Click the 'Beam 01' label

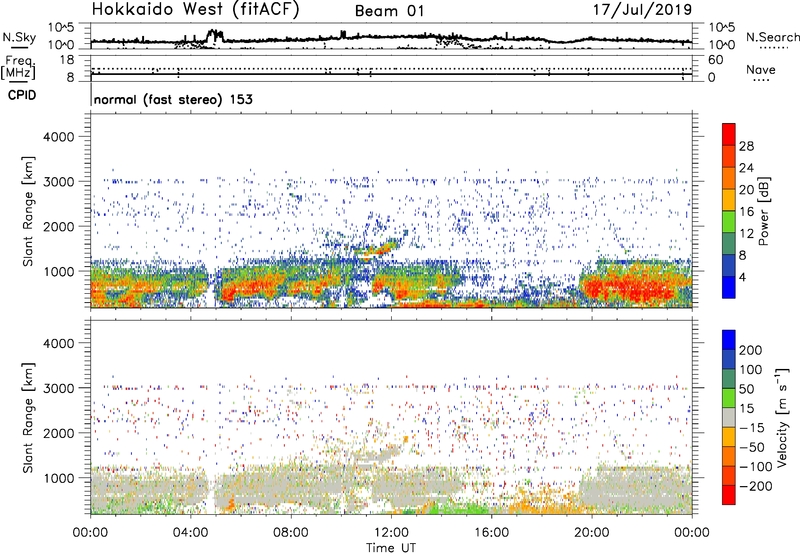point(389,11)
